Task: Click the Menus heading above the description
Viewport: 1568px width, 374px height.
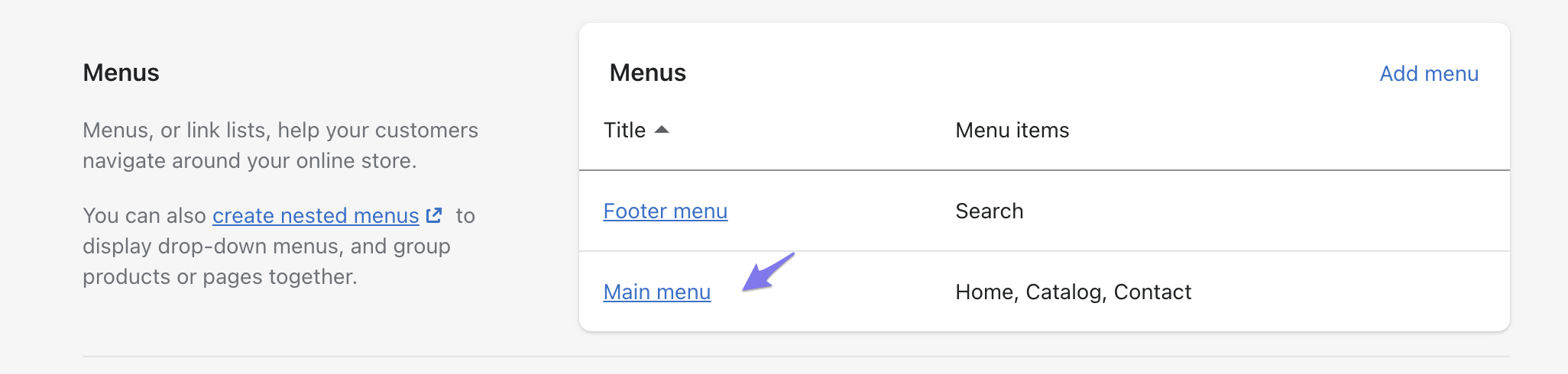Action: pyautogui.click(x=121, y=73)
